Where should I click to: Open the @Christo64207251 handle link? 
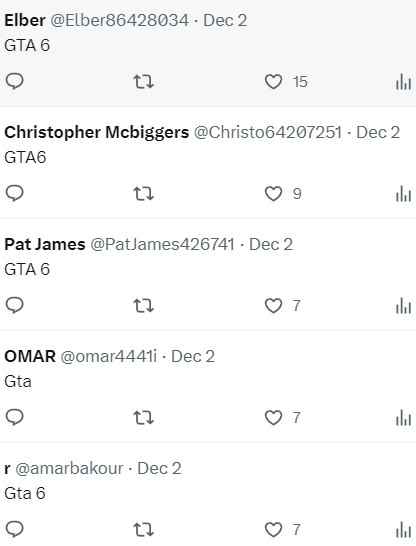[267, 132]
